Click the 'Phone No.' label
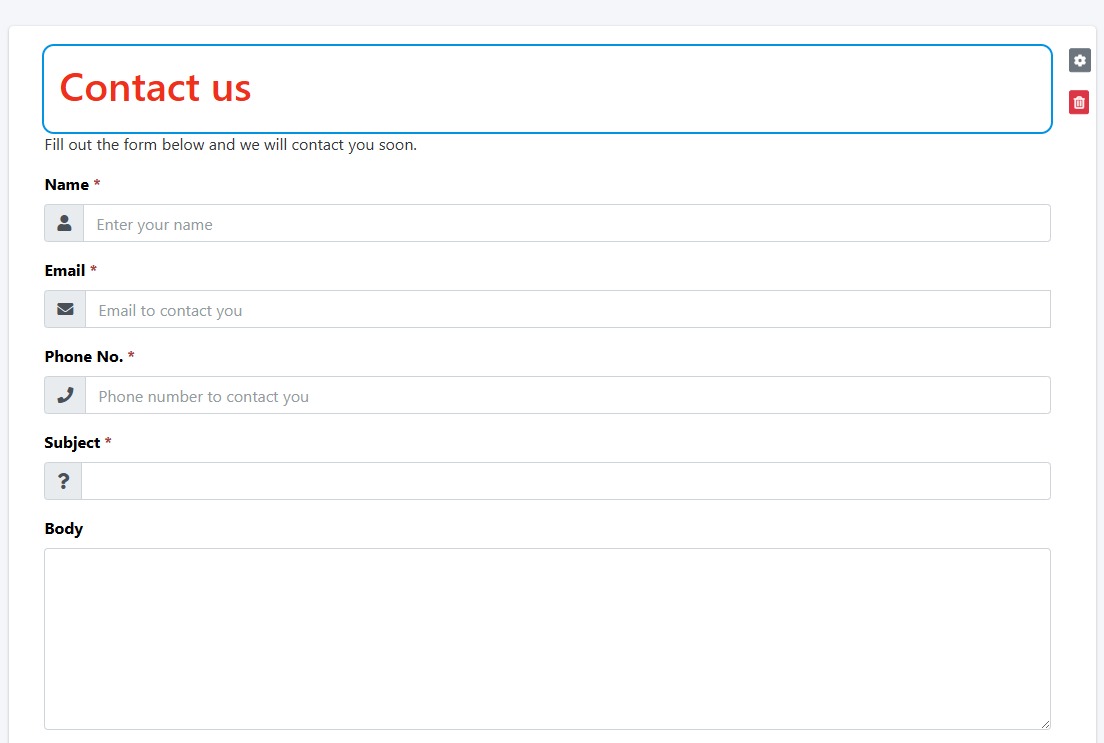 pyautogui.click(x=83, y=357)
